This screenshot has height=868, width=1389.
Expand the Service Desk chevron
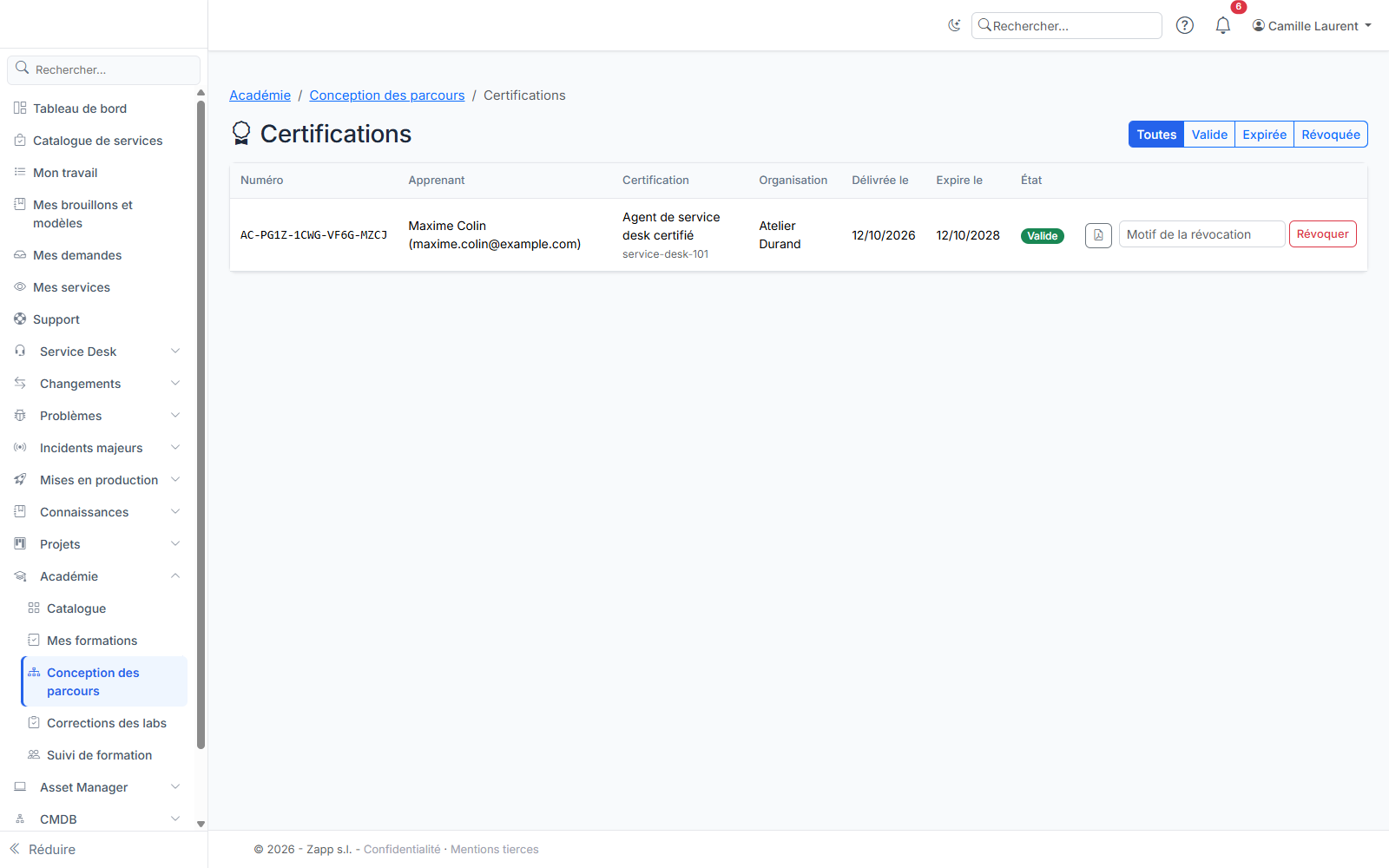[175, 351]
